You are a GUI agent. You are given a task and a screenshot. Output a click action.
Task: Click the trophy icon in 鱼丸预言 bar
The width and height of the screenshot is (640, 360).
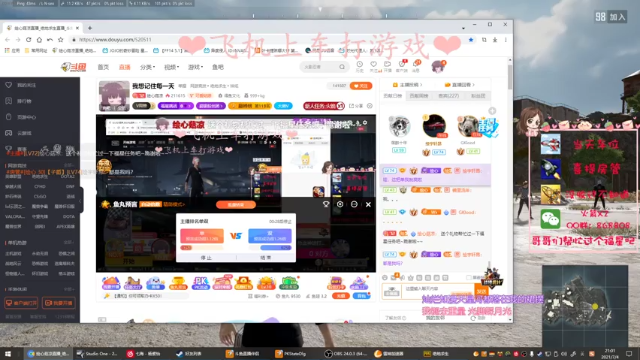pyautogui.click(x=326, y=204)
